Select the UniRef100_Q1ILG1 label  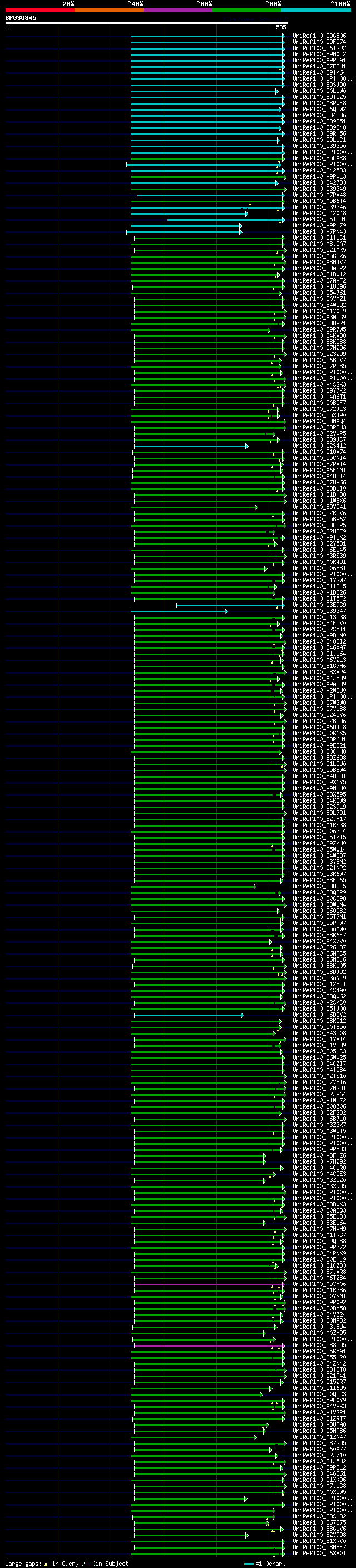[x=319, y=238]
